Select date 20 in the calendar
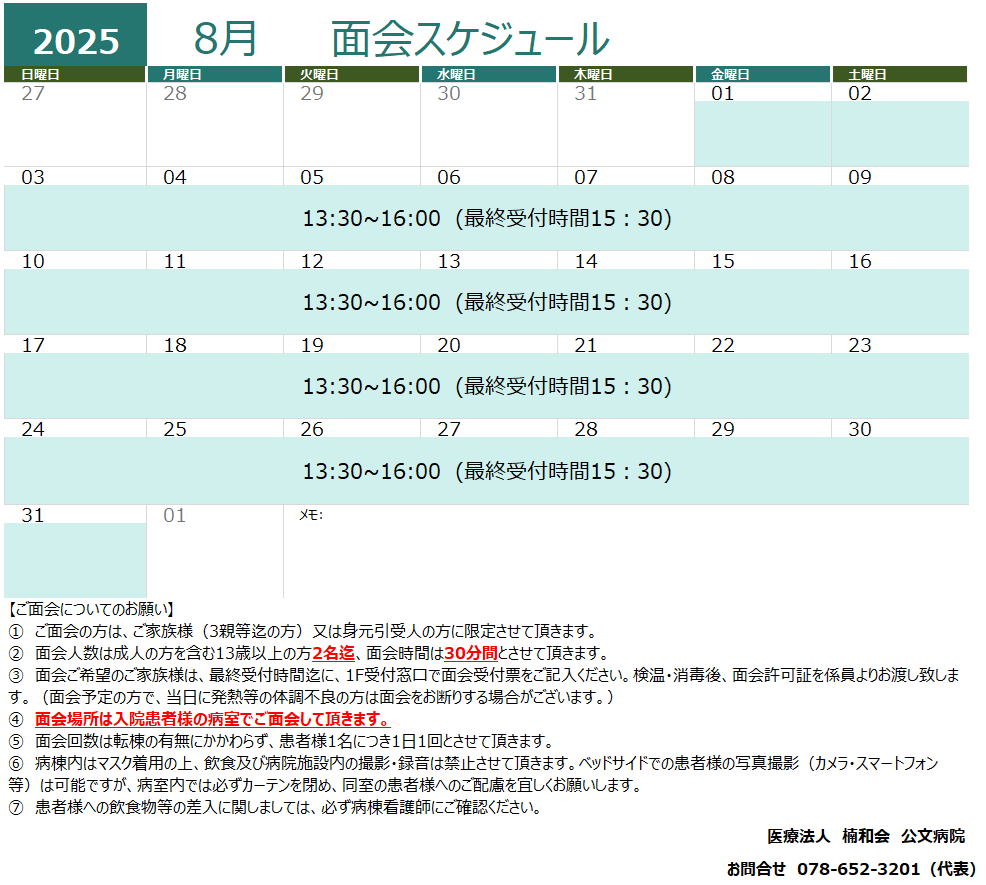Image resolution: width=986 pixels, height=885 pixels. coord(449,345)
